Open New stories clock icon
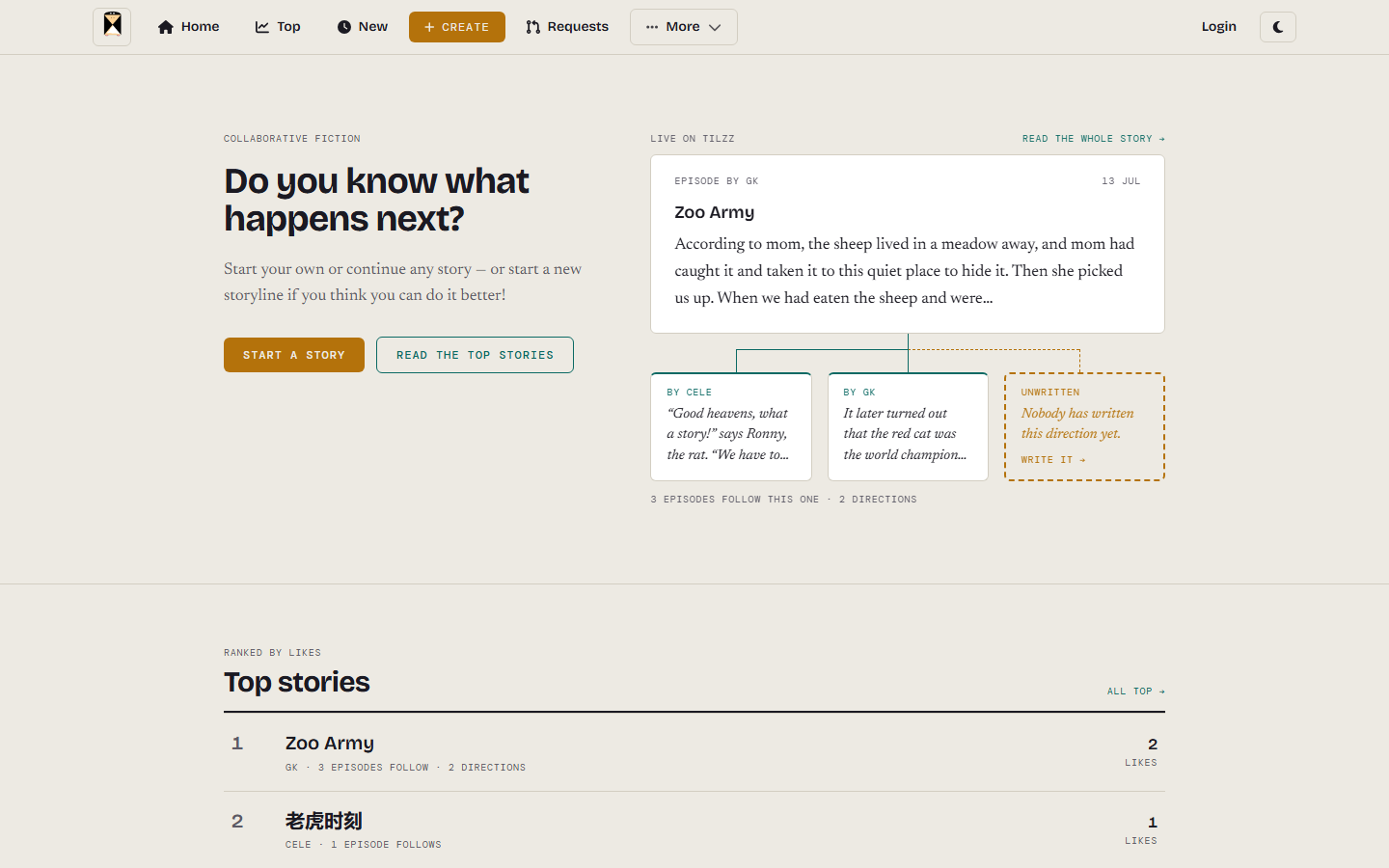1389x868 pixels. point(344,27)
